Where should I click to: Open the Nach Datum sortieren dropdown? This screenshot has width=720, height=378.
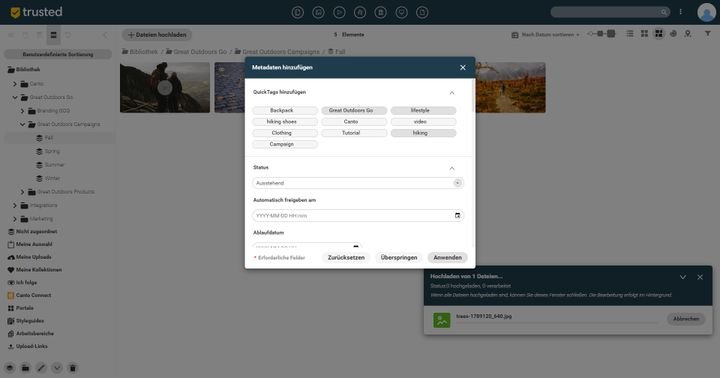[x=546, y=34]
